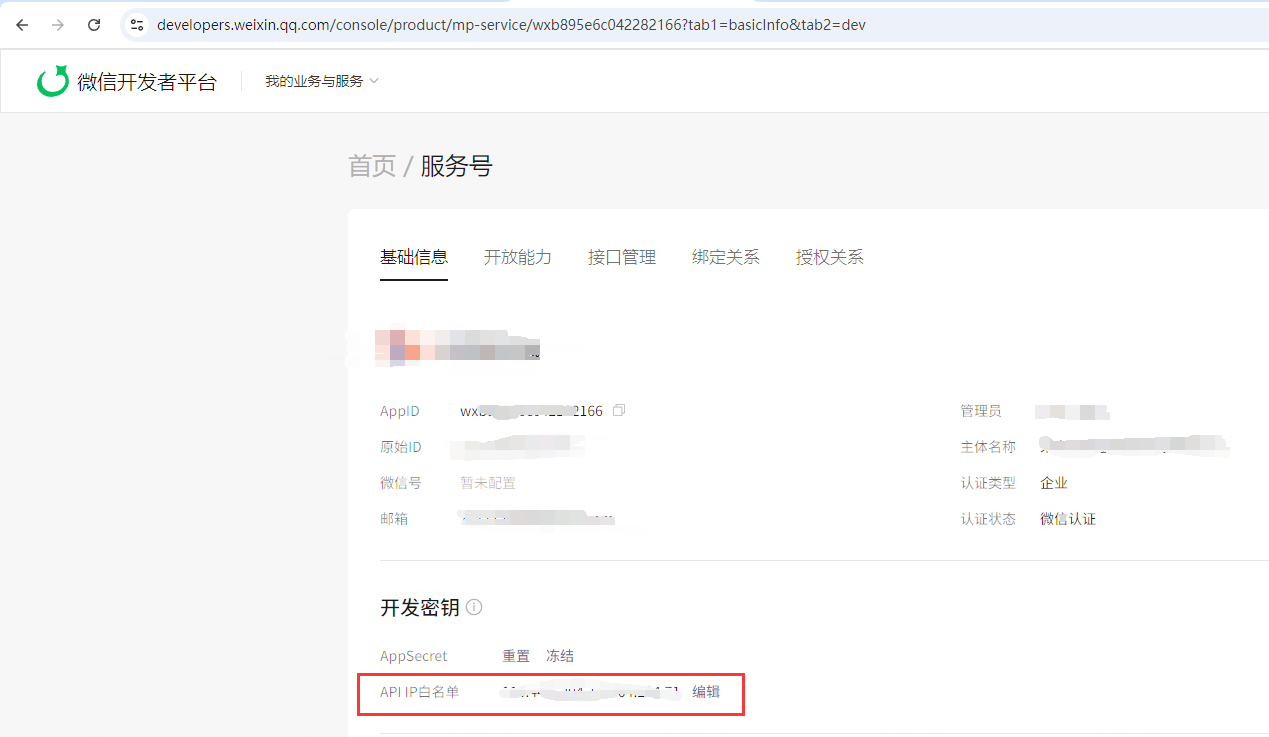Click the 服务号 breadcrumb heading
The image size is (1269, 737).
456,166
